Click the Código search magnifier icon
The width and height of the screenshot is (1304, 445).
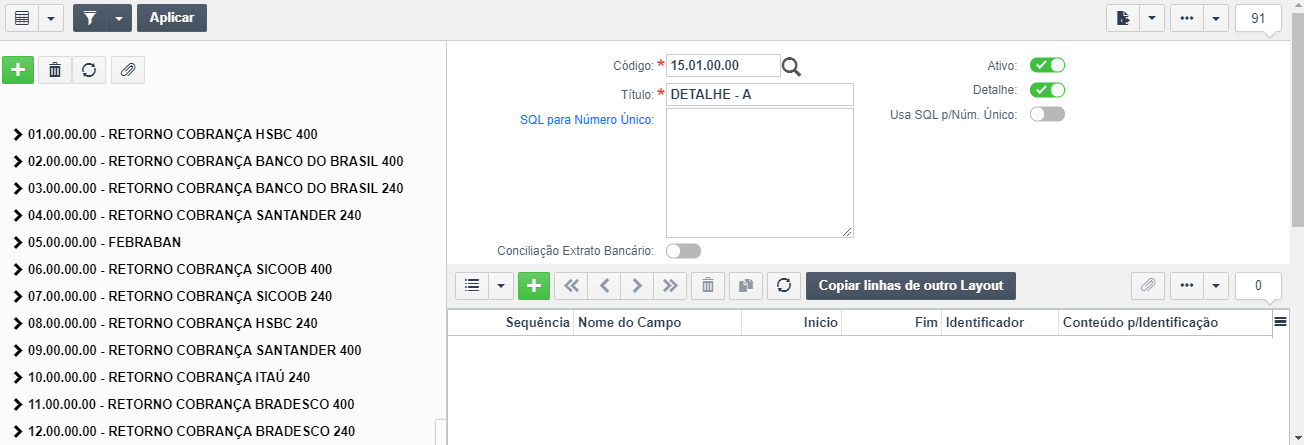[x=792, y=67]
